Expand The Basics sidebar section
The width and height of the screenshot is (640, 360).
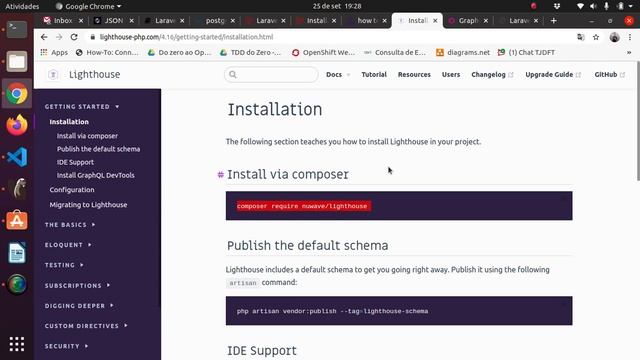pyautogui.click(x=70, y=224)
